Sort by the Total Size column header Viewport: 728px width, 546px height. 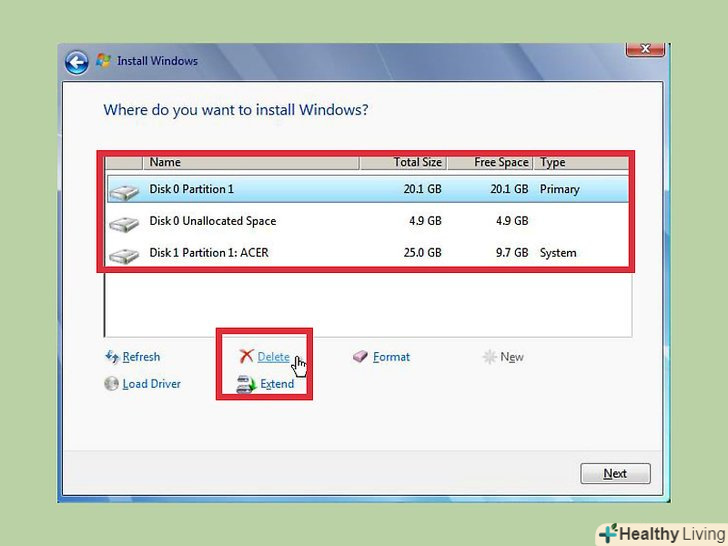(x=403, y=162)
